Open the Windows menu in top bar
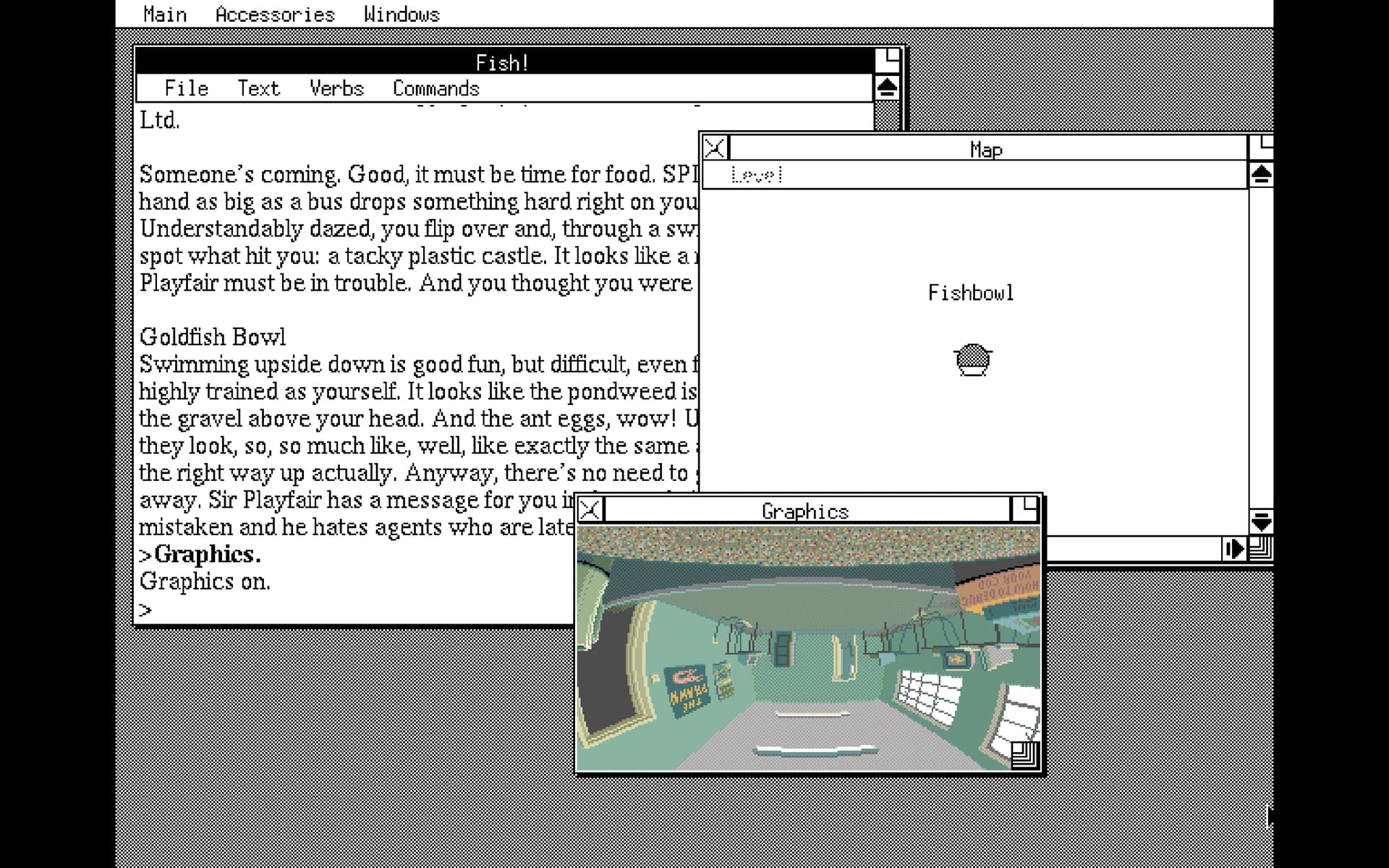The width and height of the screenshot is (1389, 868). [402, 14]
